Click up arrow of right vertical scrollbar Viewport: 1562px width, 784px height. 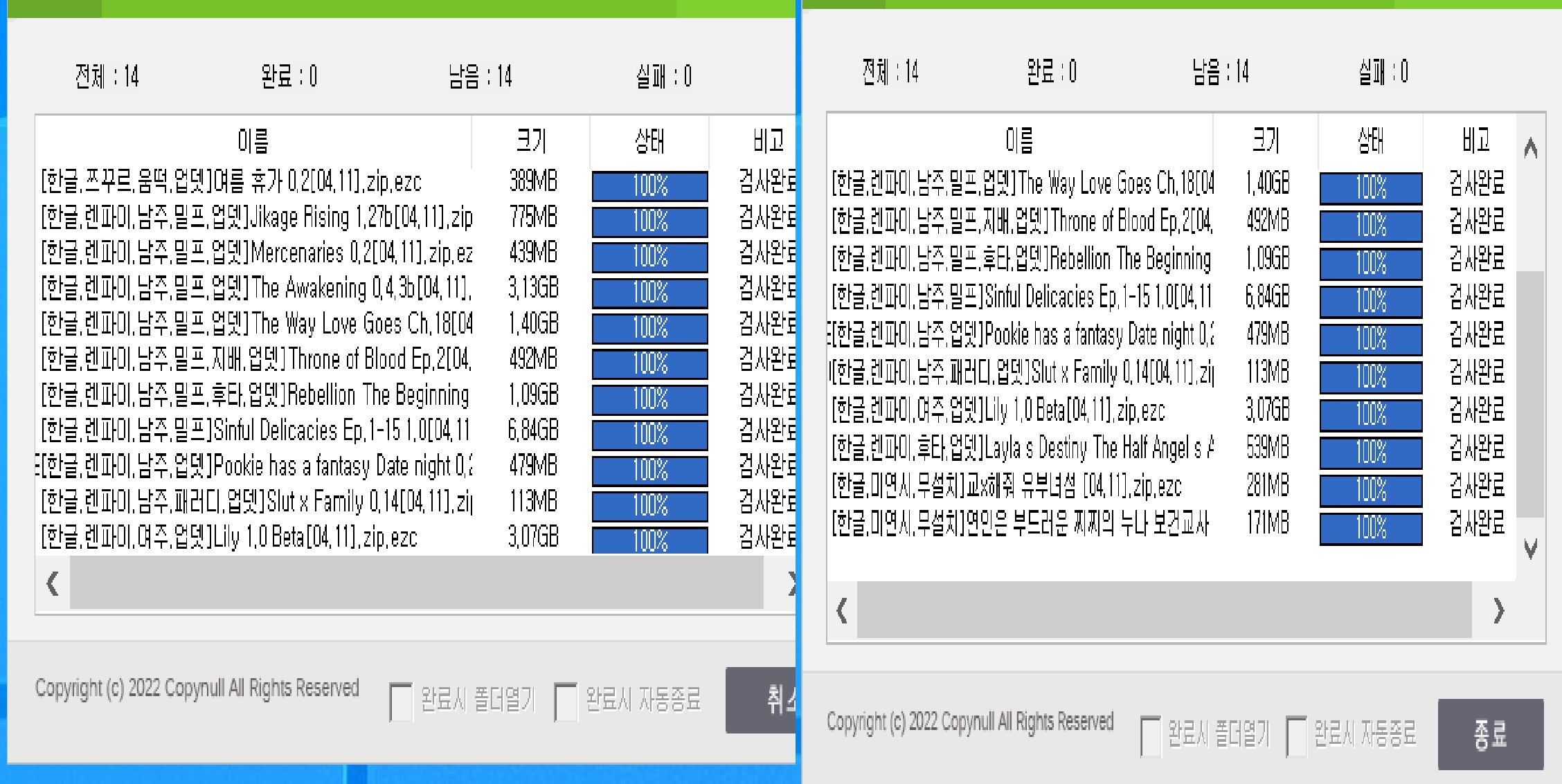tap(1531, 147)
